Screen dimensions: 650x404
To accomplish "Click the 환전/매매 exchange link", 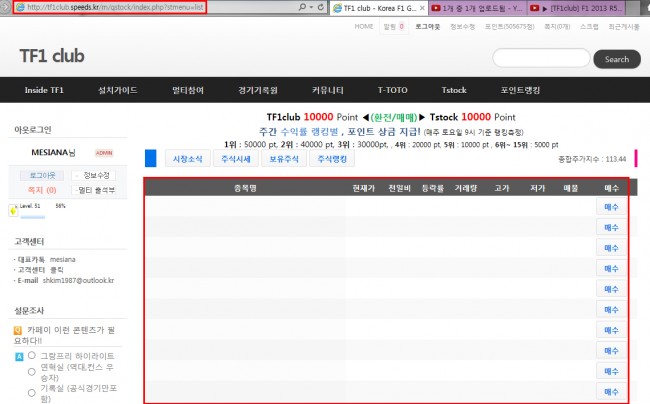I will click(x=394, y=117).
